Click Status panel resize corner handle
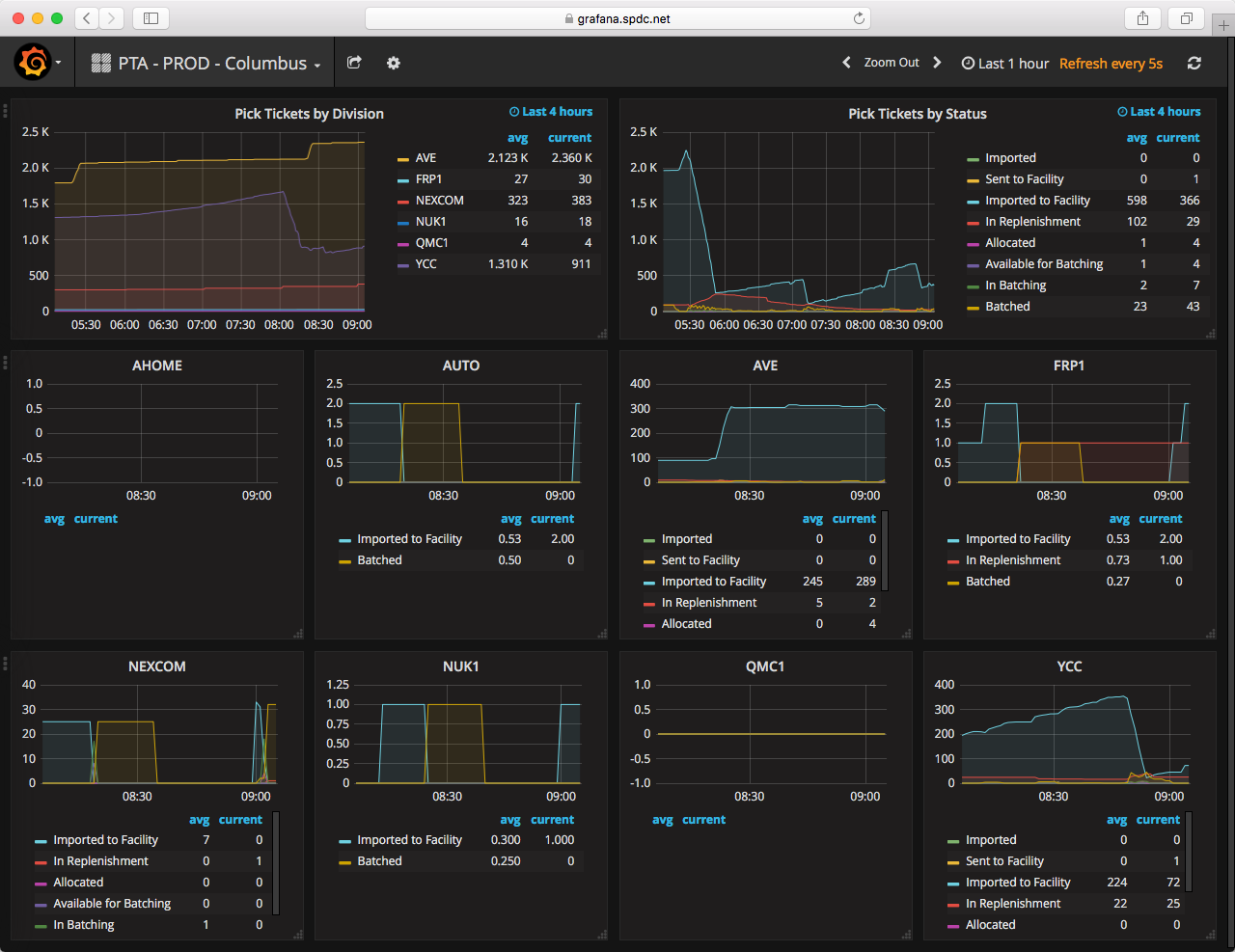This screenshot has width=1235, height=952. 1211,334
